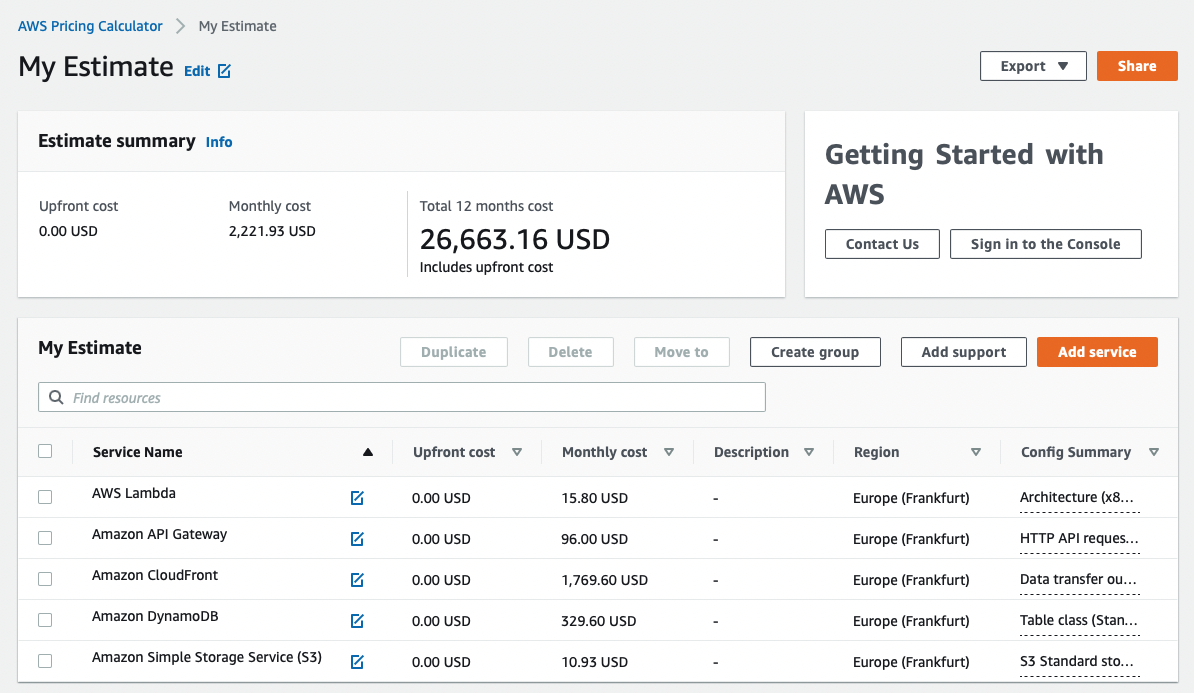1194x693 pixels.
Task: Click API Gateway config summary 'HTTP API reques…'
Action: [x=1079, y=538]
